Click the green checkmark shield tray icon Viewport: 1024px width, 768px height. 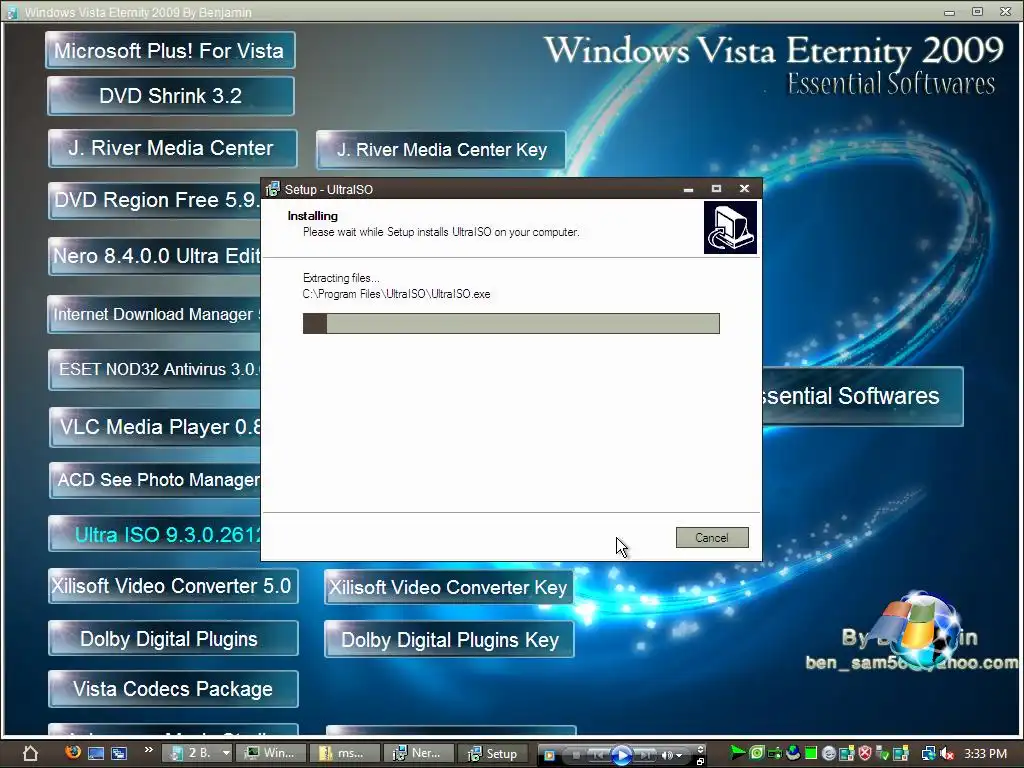[x=882, y=753]
